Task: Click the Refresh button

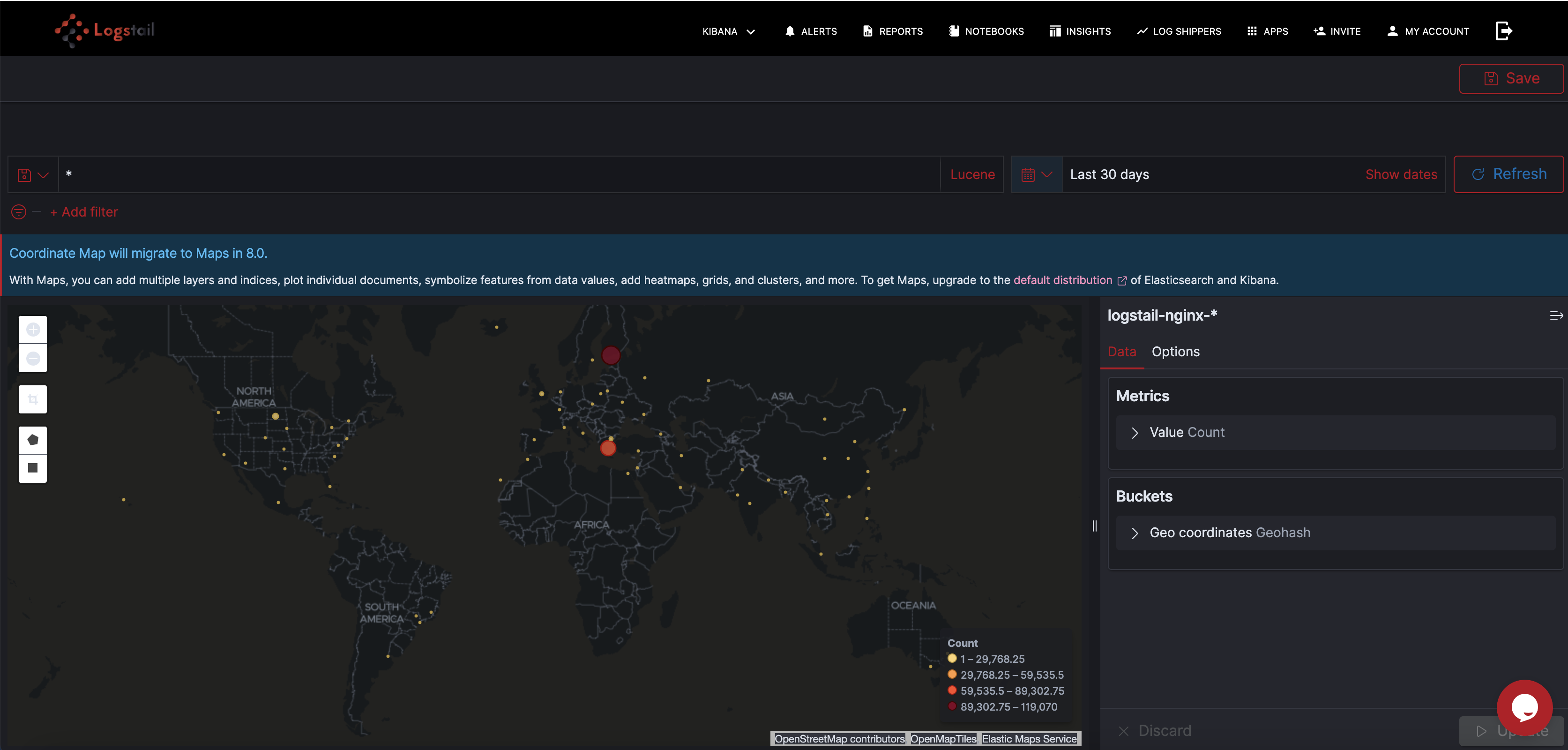Action: pos(1508,174)
